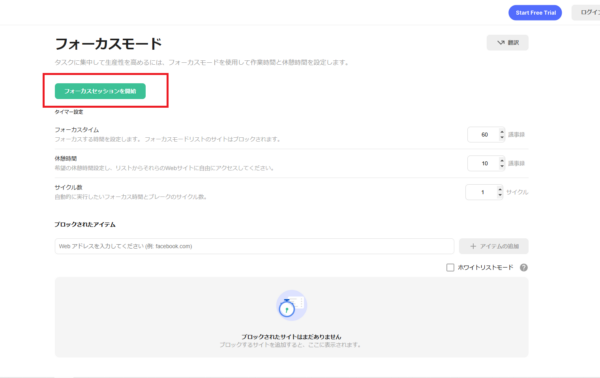Decrease フォーカスタイム with the down arrow
Image resolution: width=600 pixels, height=378 pixels.
coord(502,137)
